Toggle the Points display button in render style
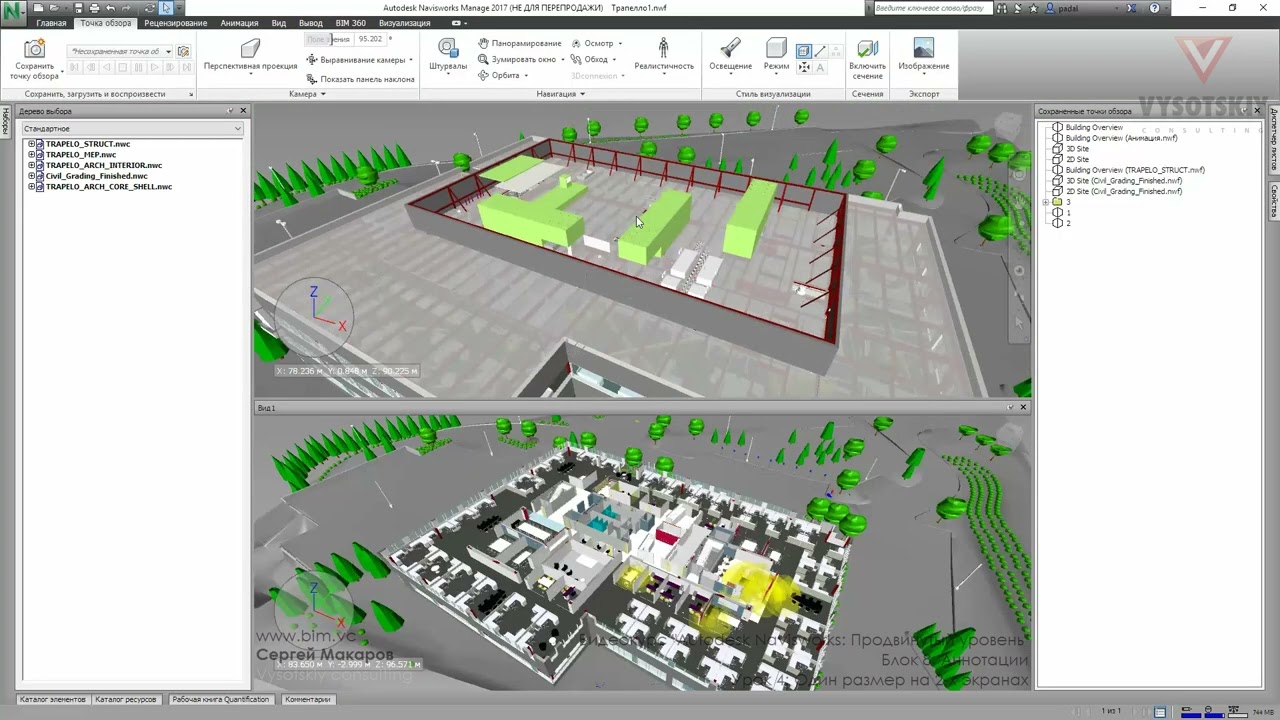 click(836, 51)
